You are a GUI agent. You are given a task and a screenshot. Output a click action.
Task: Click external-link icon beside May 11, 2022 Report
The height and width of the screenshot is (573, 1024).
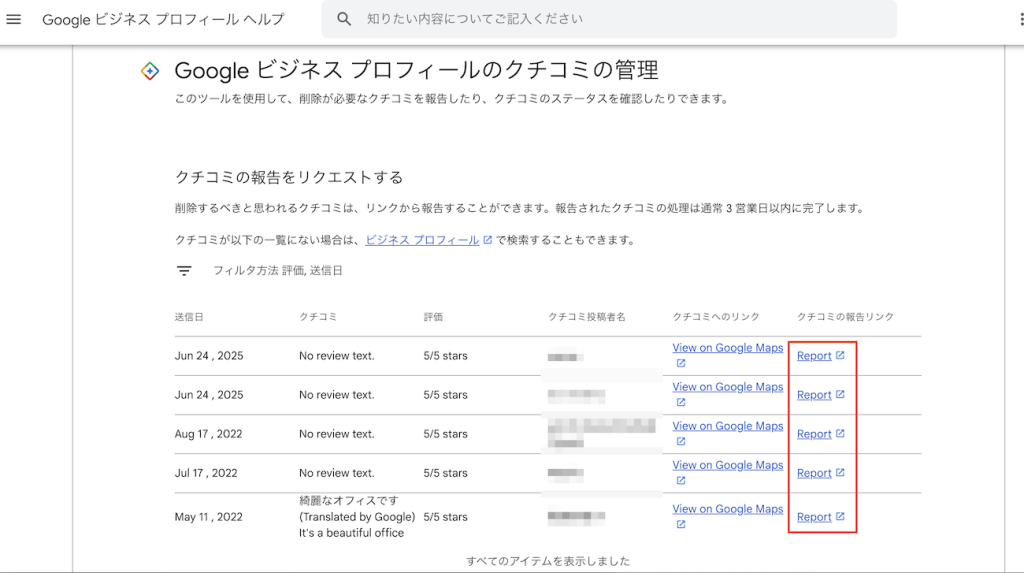click(840, 516)
